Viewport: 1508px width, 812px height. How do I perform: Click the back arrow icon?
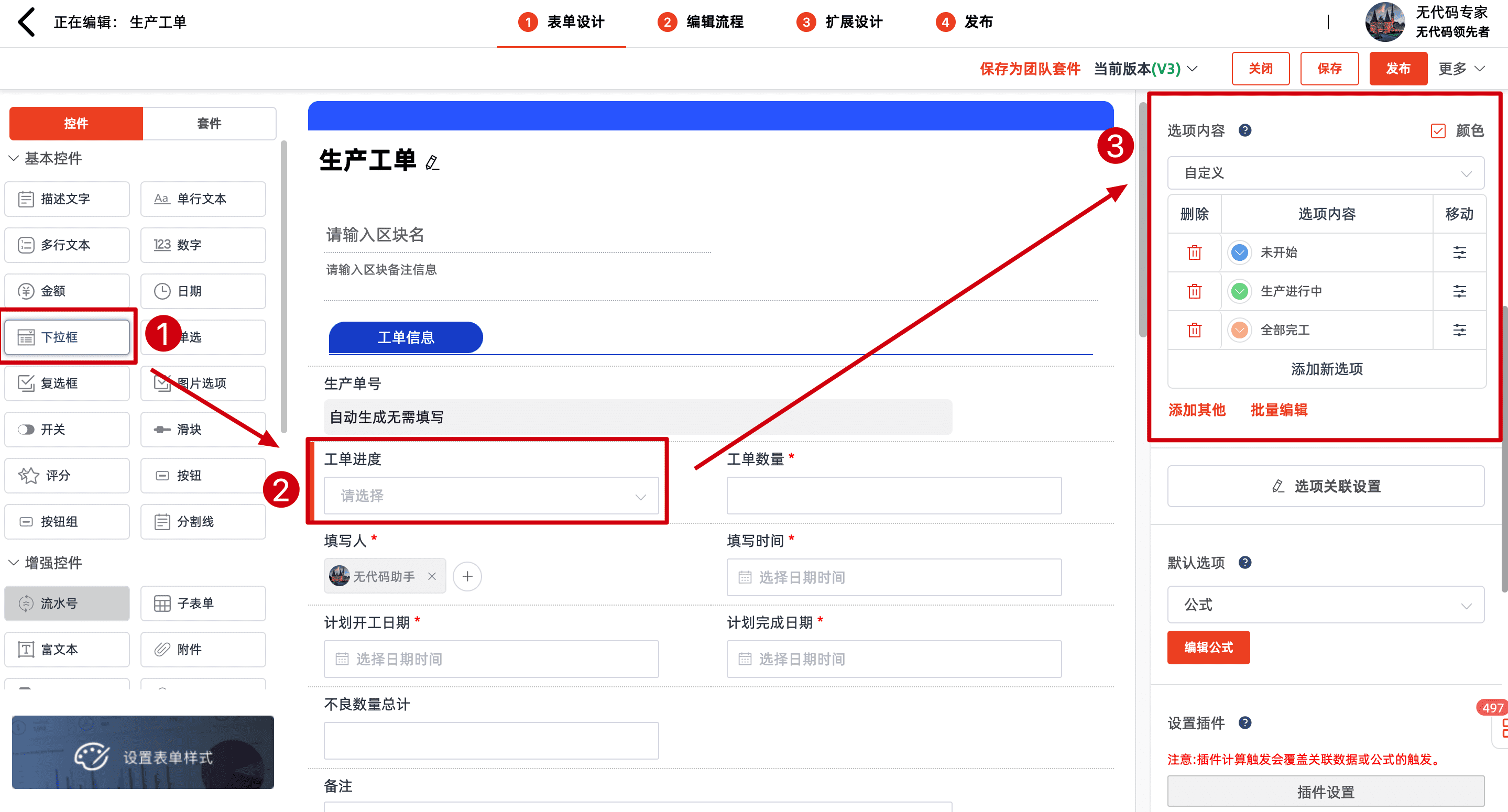tap(26, 22)
